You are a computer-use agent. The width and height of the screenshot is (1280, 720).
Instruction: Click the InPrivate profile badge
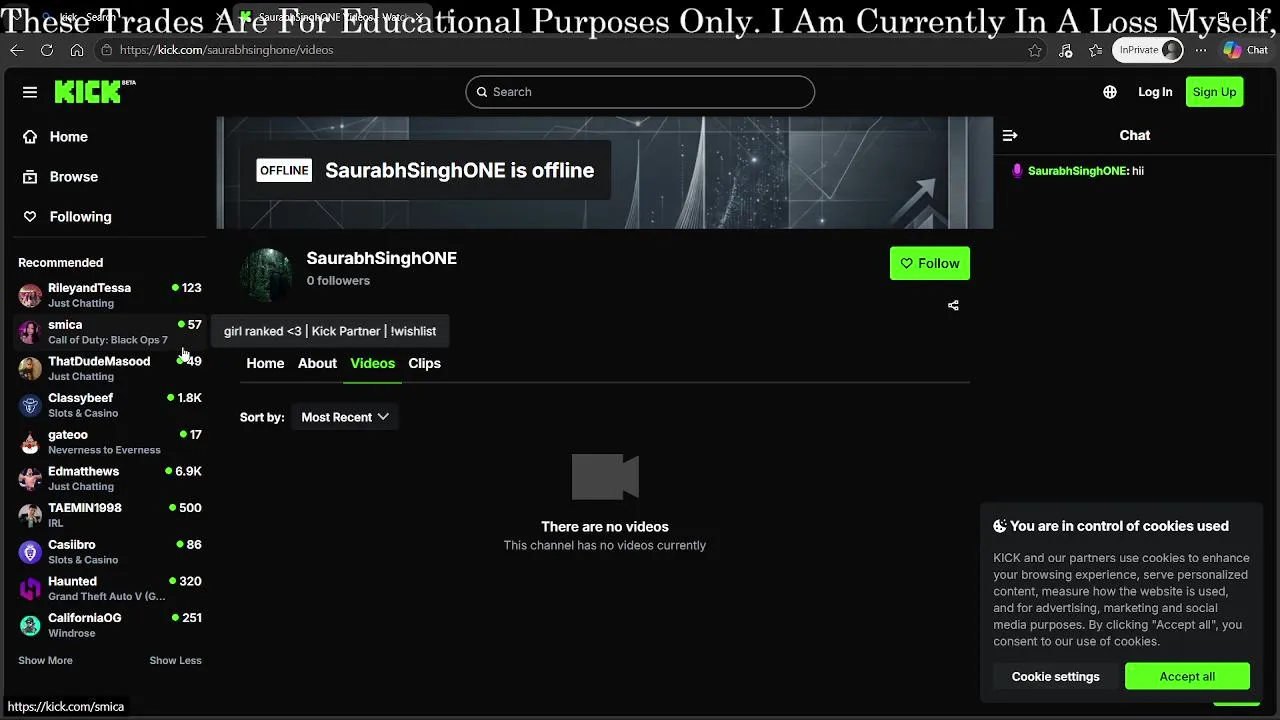tap(1148, 50)
